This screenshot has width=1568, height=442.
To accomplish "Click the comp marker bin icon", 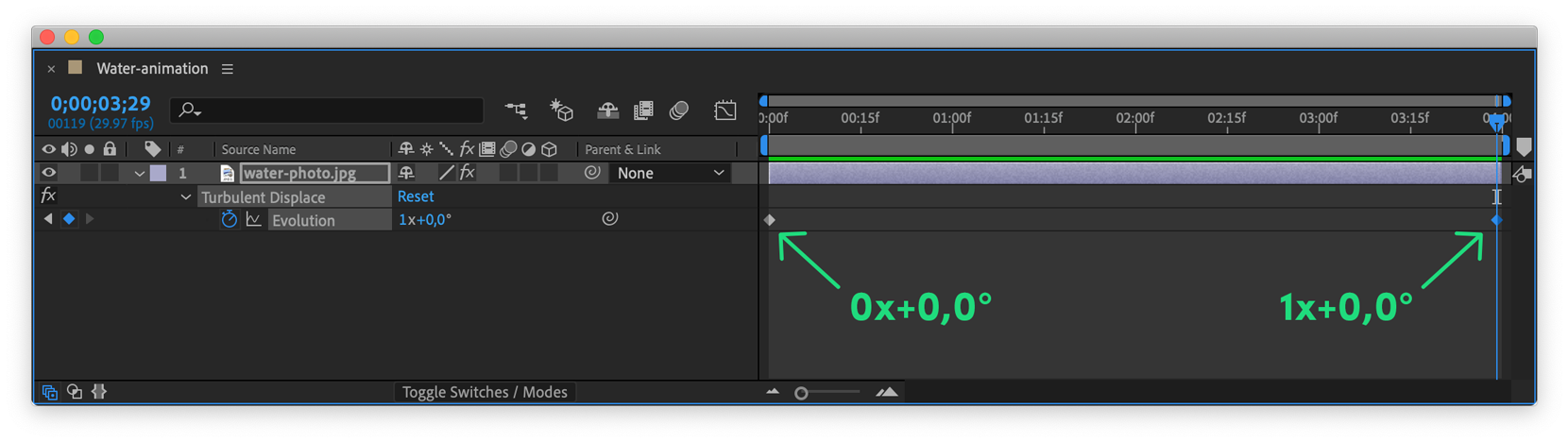I will pos(1524,148).
